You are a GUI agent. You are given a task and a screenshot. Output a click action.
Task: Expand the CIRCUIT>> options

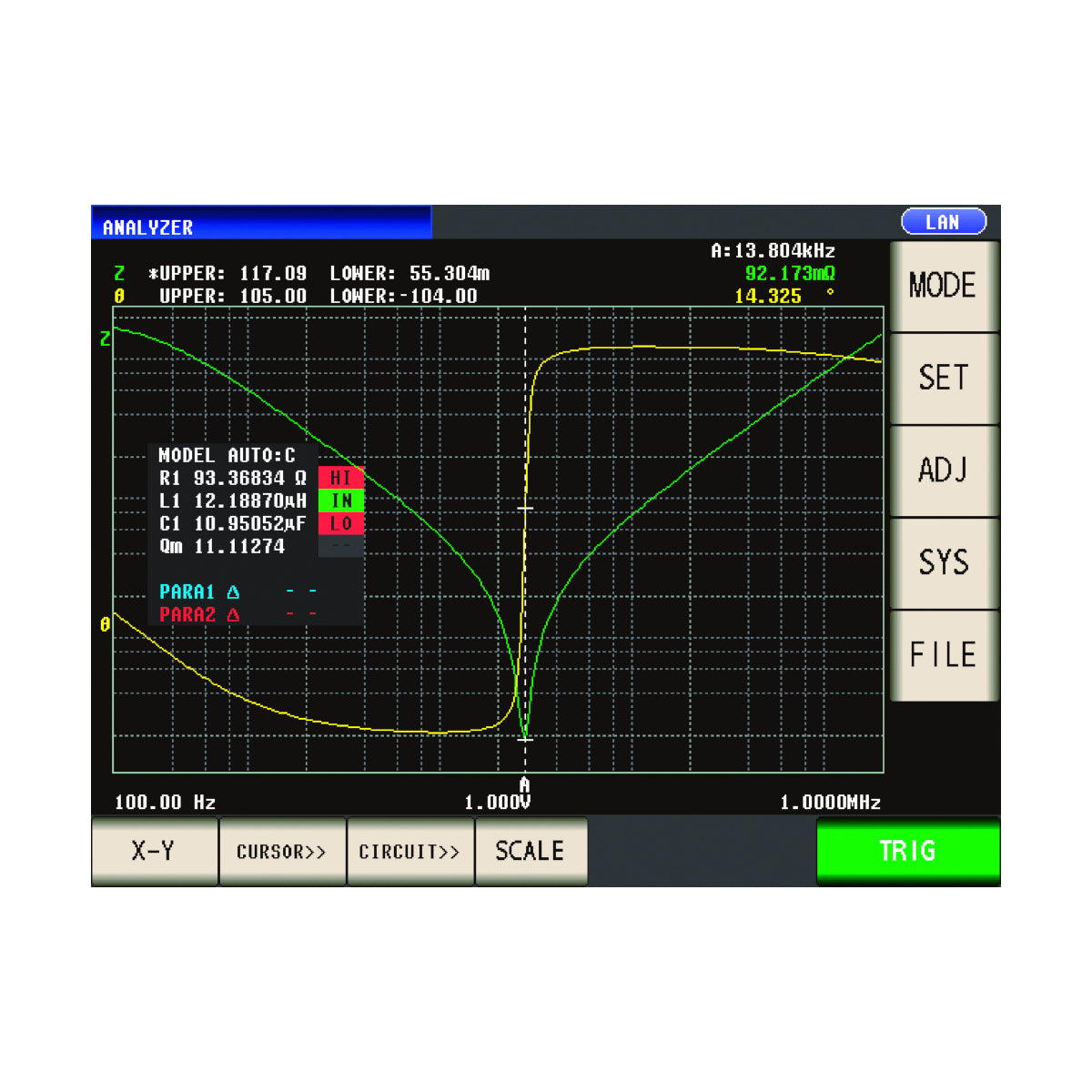[409, 851]
